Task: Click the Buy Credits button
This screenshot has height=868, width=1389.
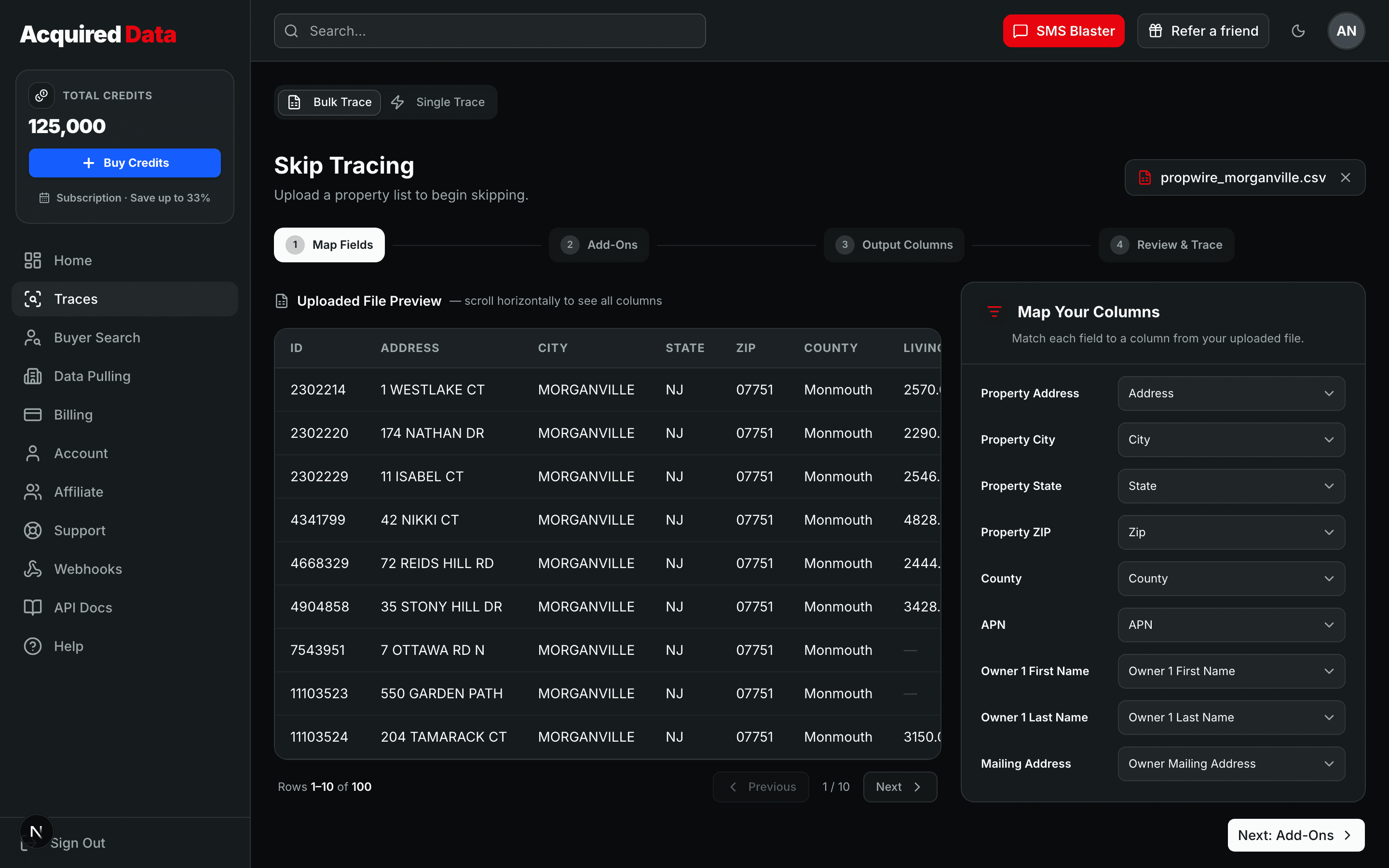Action: pos(124,163)
